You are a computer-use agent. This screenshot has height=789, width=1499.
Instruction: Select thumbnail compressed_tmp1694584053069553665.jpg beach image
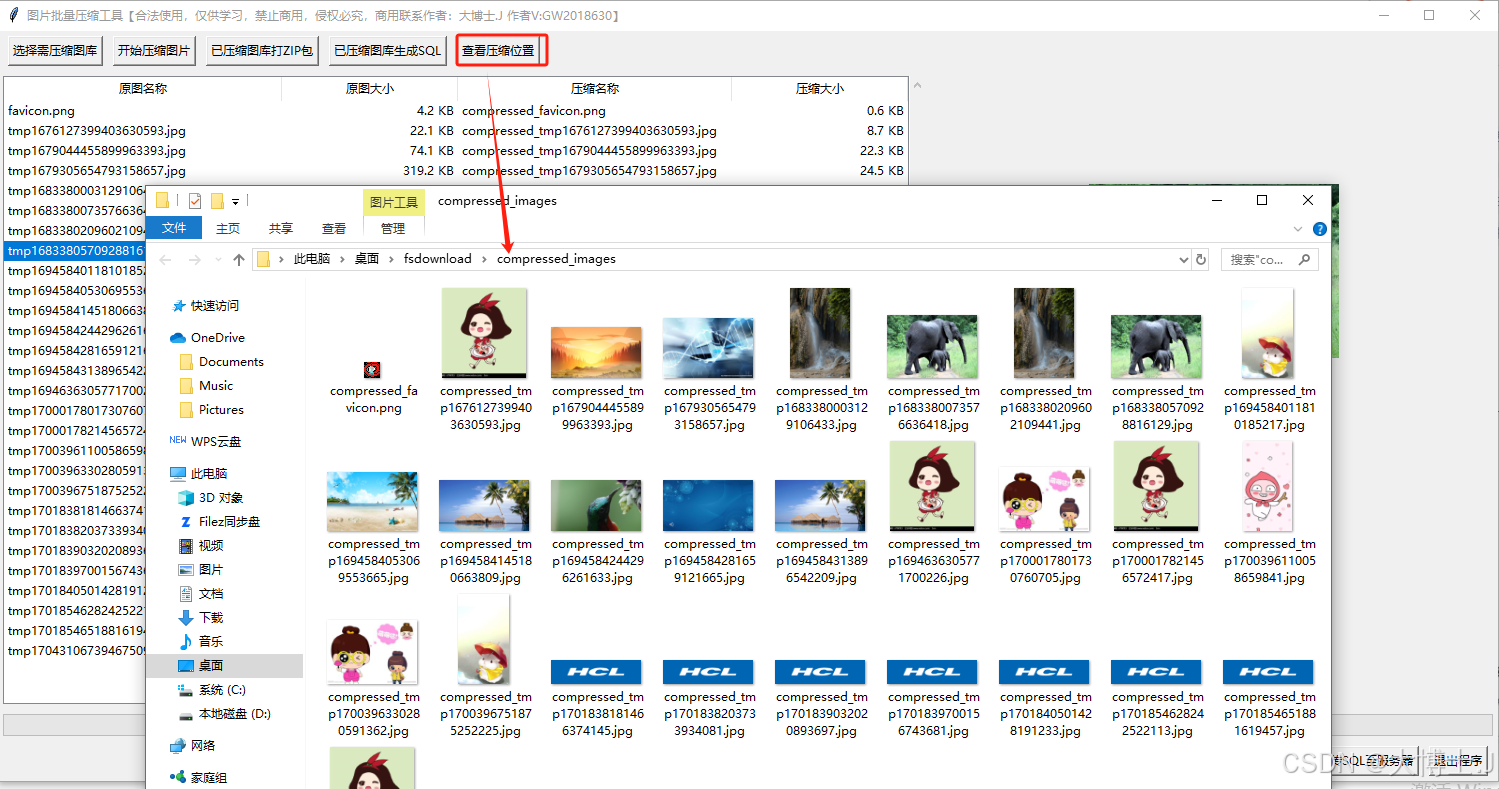pyautogui.click(x=372, y=501)
